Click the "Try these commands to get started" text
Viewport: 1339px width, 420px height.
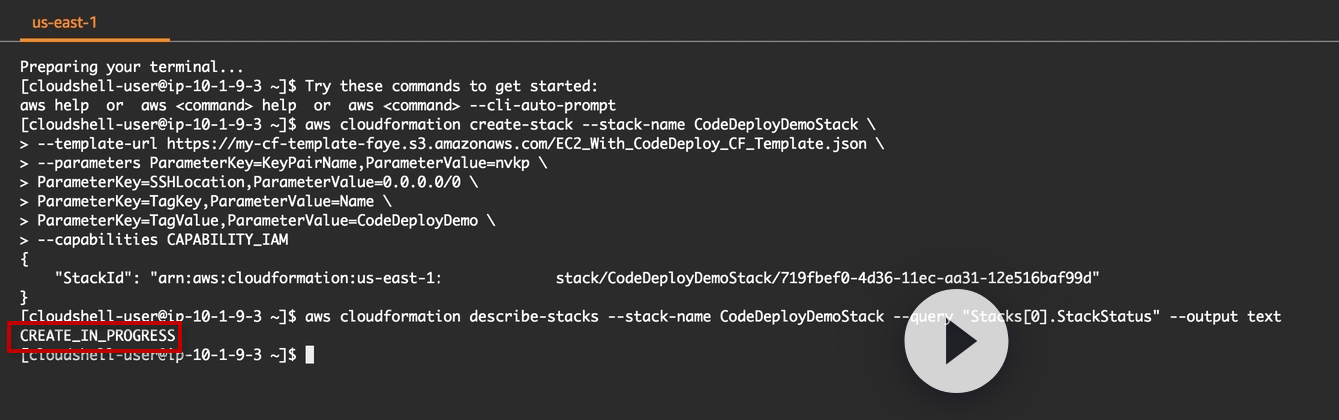pyautogui.click(x=451, y=86)
